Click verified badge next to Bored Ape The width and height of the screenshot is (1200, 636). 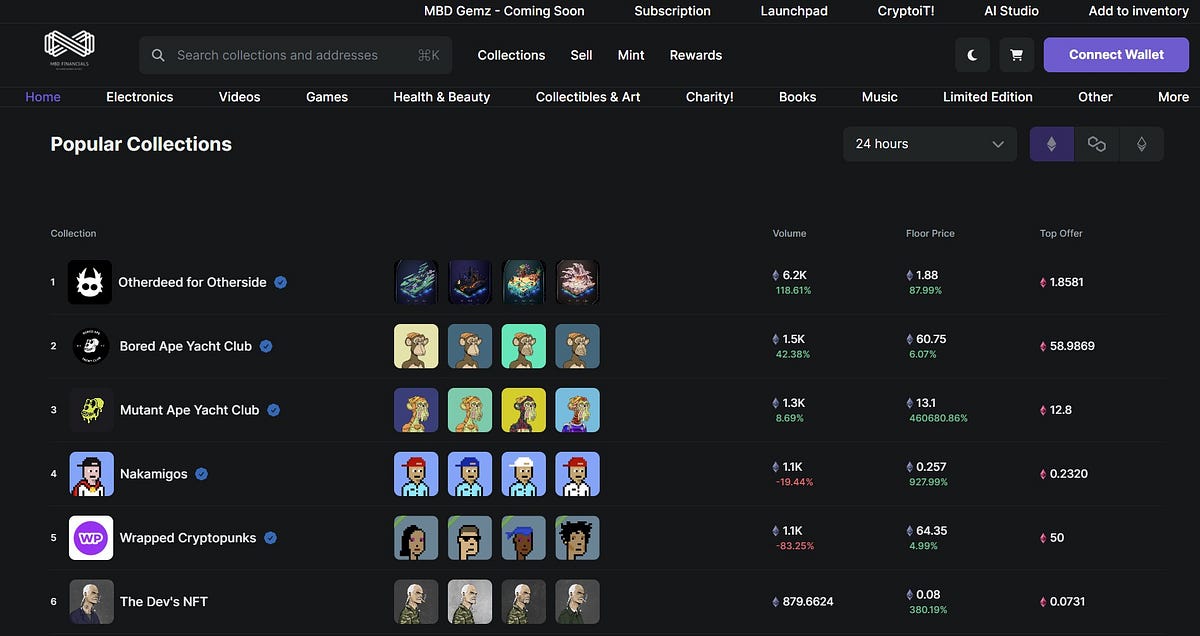(266, 346)
